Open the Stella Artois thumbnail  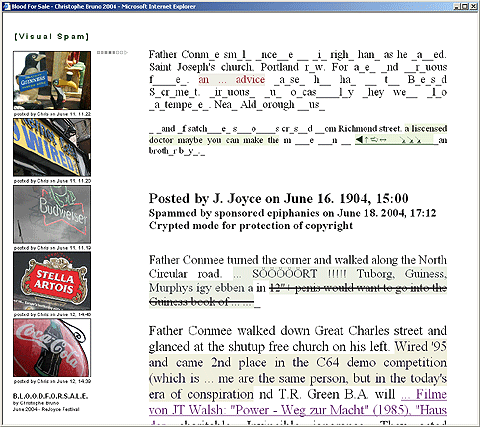52,281
